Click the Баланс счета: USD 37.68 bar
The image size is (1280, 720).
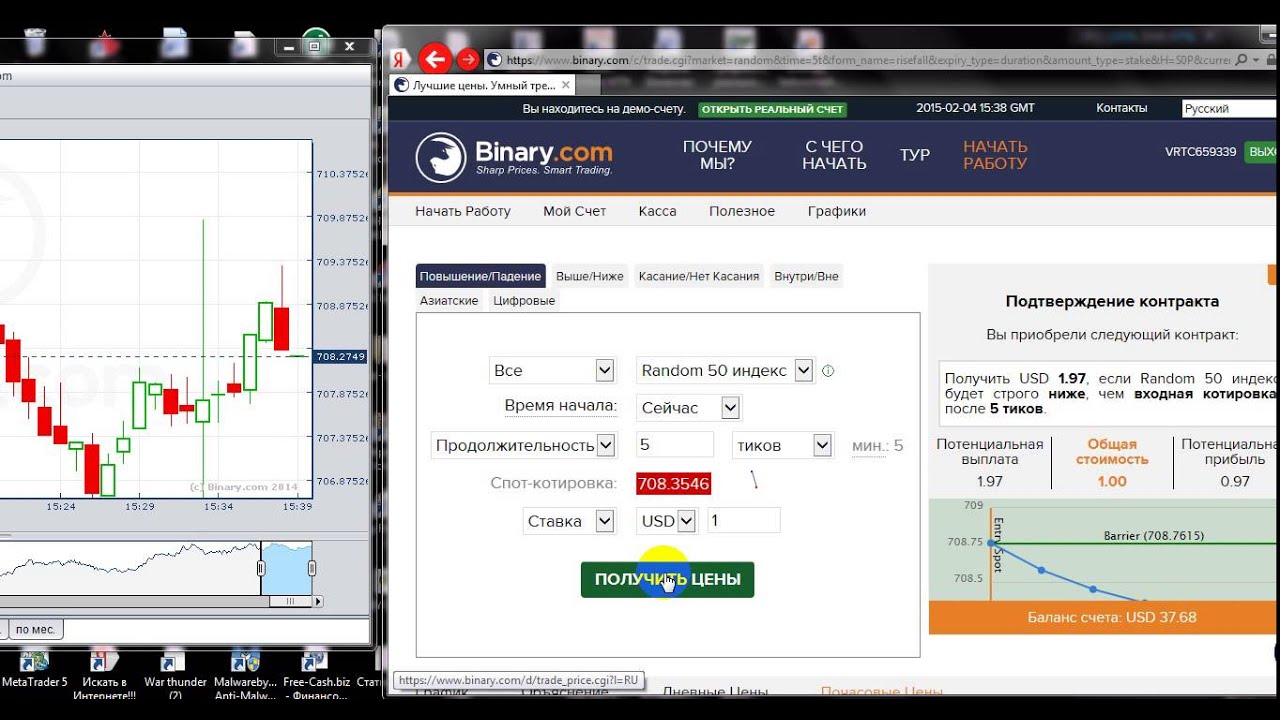tap(1104, 617)
